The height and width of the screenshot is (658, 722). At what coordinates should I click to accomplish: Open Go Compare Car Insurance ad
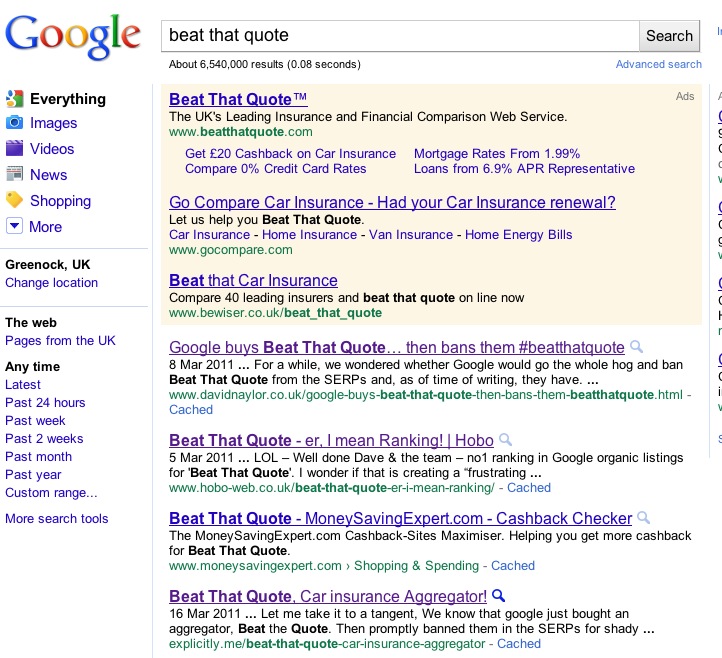tap(392, 202)
